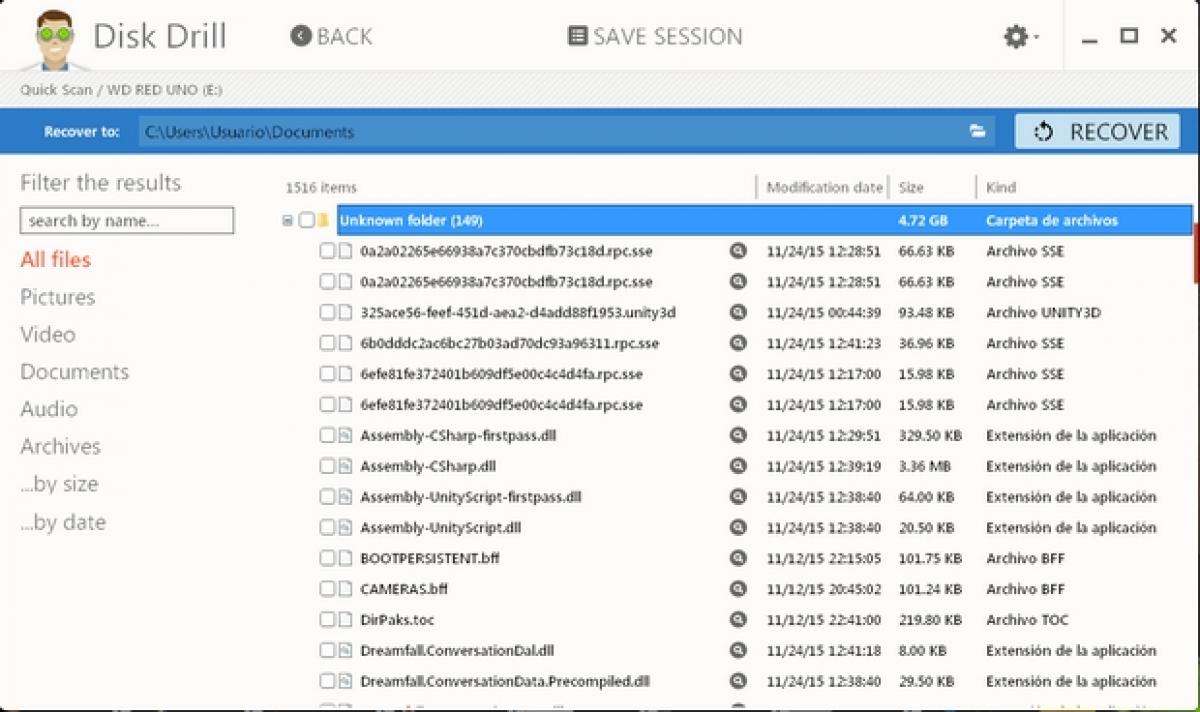This screenshot has height=712, width=1200.
Task: Collapse the Unknown folder tree node
Action: 288,220
